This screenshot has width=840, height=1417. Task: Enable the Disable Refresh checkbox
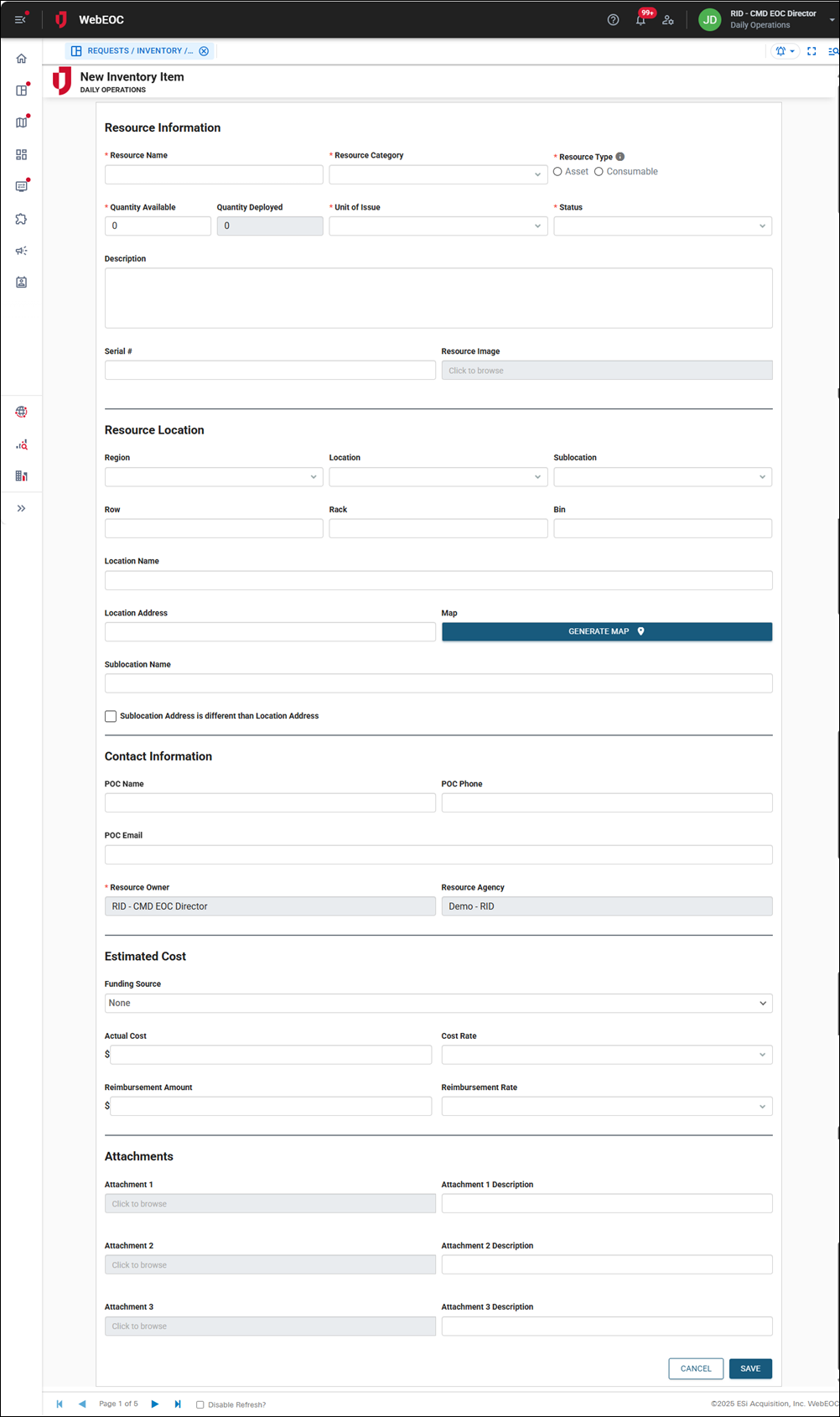coord(200,1404)
